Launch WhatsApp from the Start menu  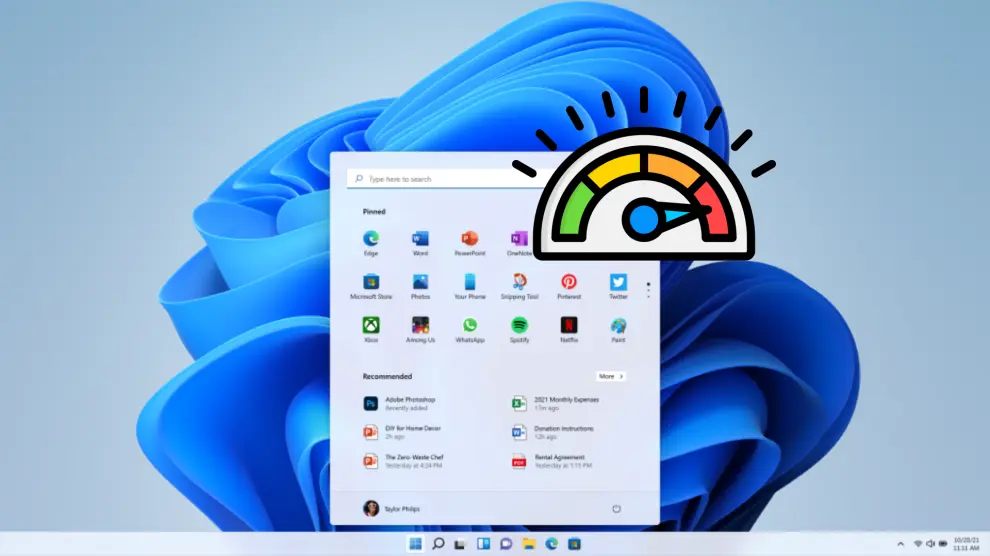(469, 326)
